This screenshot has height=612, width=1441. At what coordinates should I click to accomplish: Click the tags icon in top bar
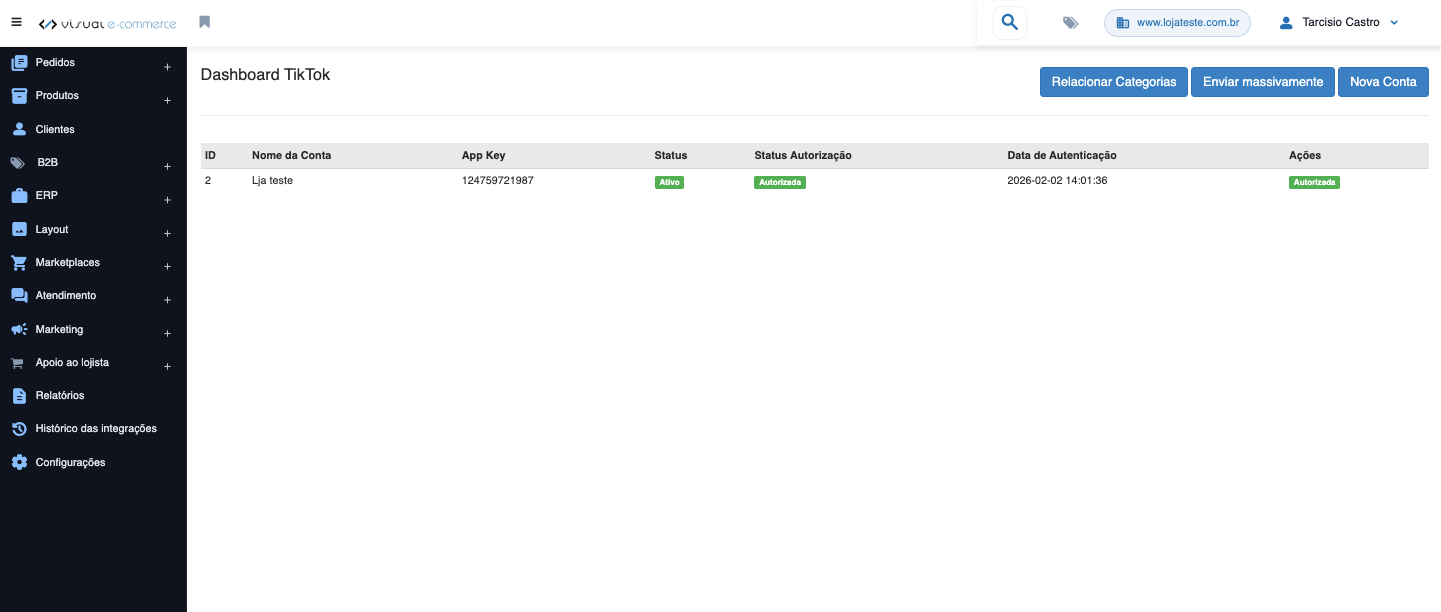click(1071, 22)
